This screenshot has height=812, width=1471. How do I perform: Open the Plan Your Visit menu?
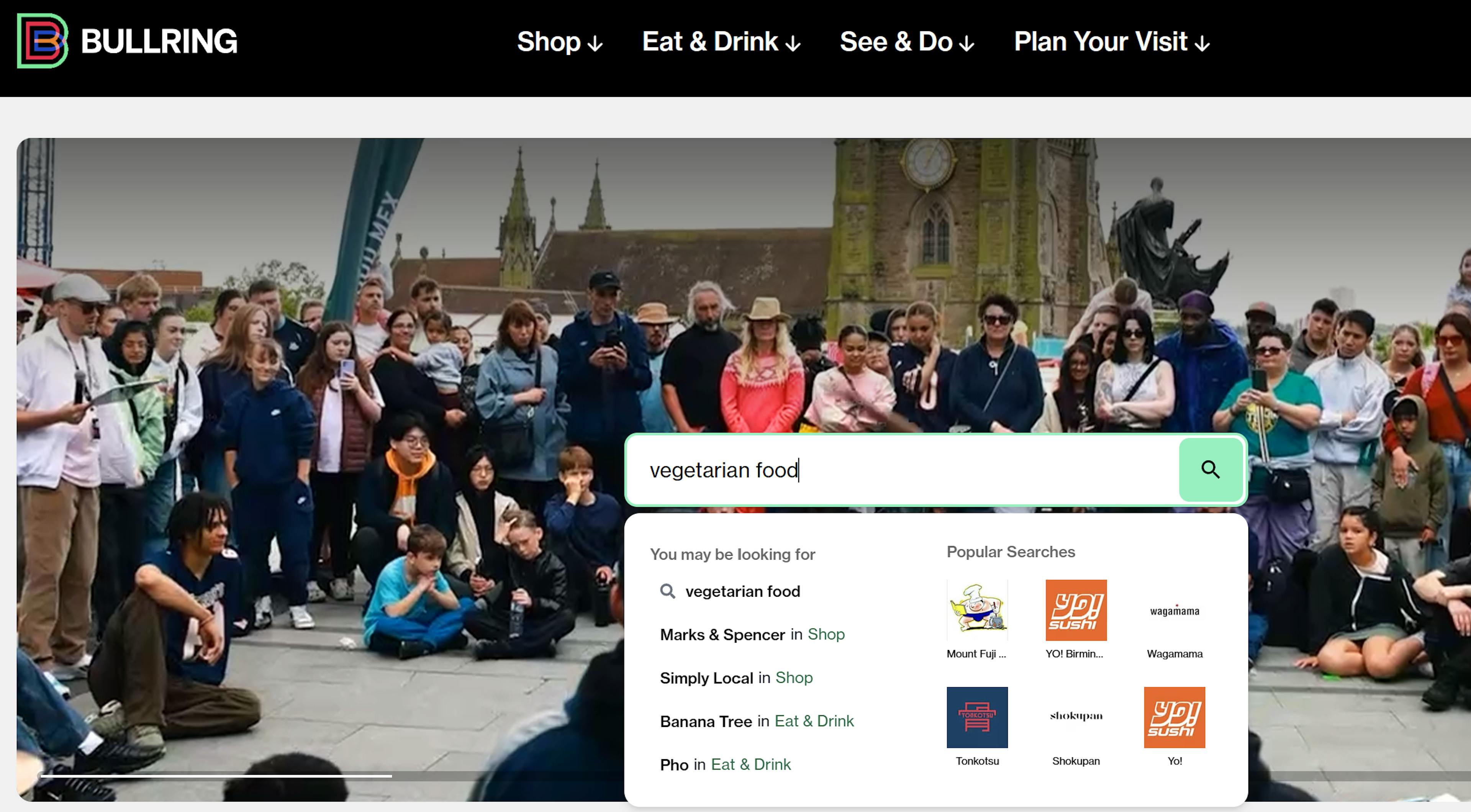[1111, 42]
